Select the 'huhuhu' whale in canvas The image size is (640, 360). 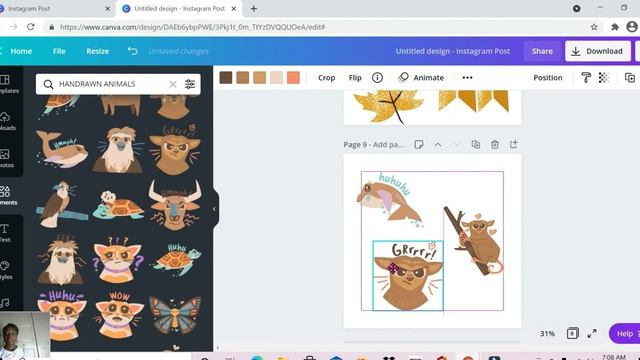tap(390, 199)
